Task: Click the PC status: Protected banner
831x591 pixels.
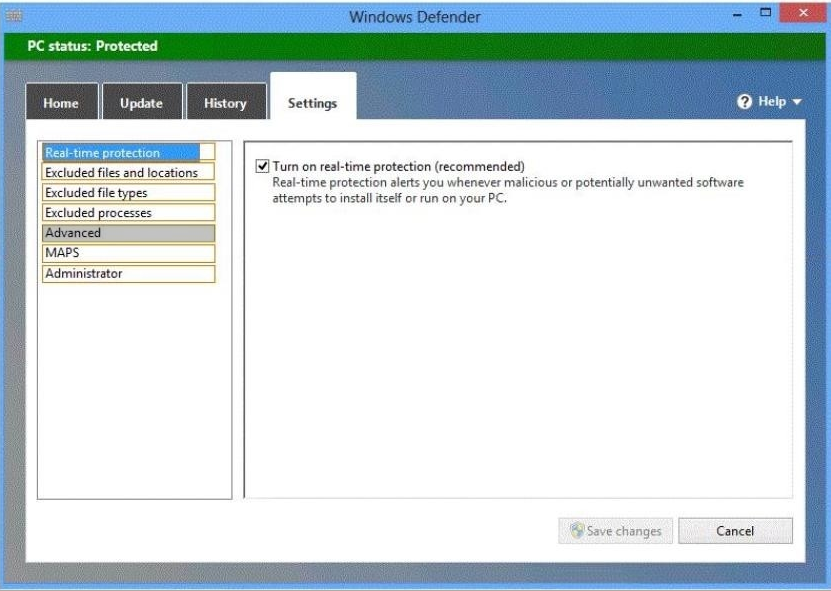Action: 415,46
